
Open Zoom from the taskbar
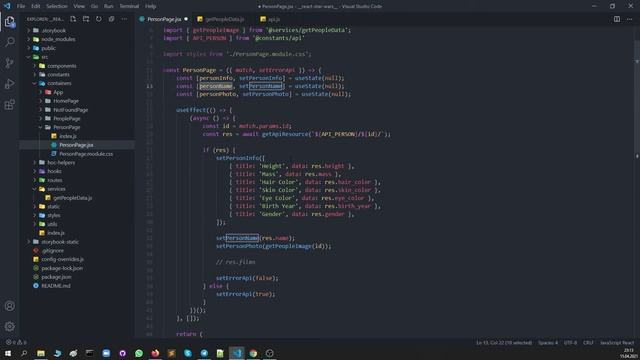106,353
